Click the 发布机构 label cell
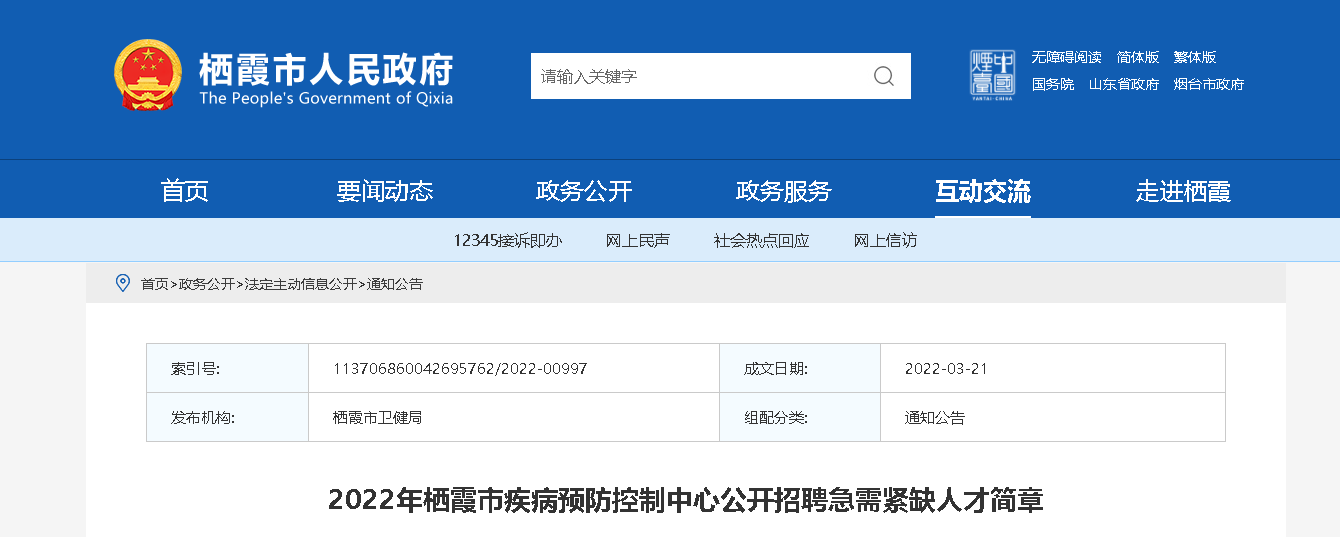 (x=227, y=417)
